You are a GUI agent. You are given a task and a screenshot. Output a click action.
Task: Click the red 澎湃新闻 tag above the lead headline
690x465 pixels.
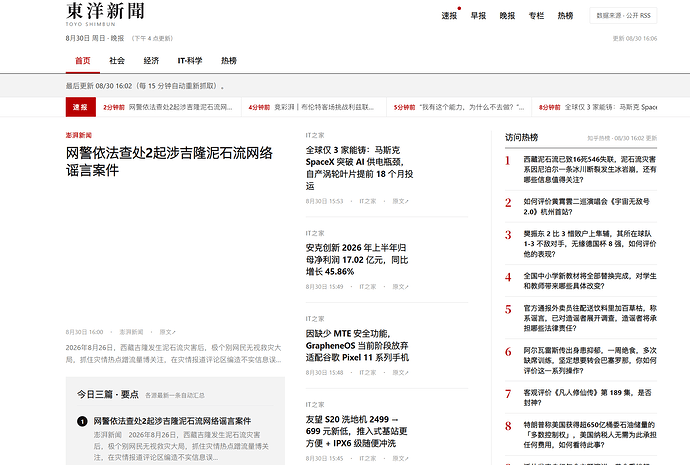[x=79, y=135]
